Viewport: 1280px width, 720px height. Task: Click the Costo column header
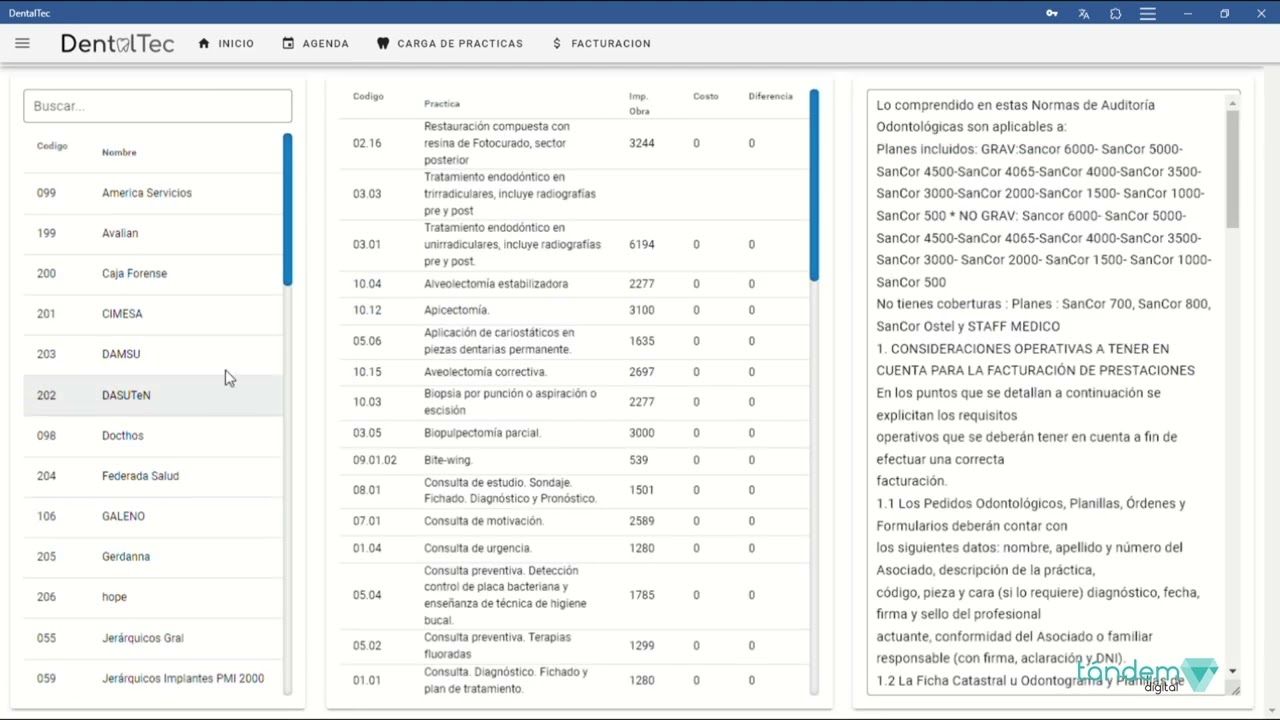pos(706,96)
